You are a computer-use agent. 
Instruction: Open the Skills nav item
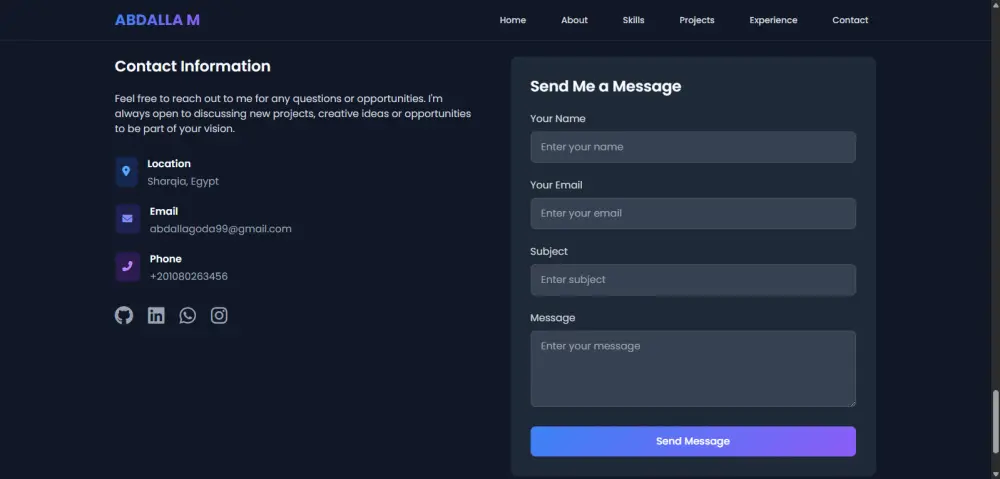click(x=633, y=20)
